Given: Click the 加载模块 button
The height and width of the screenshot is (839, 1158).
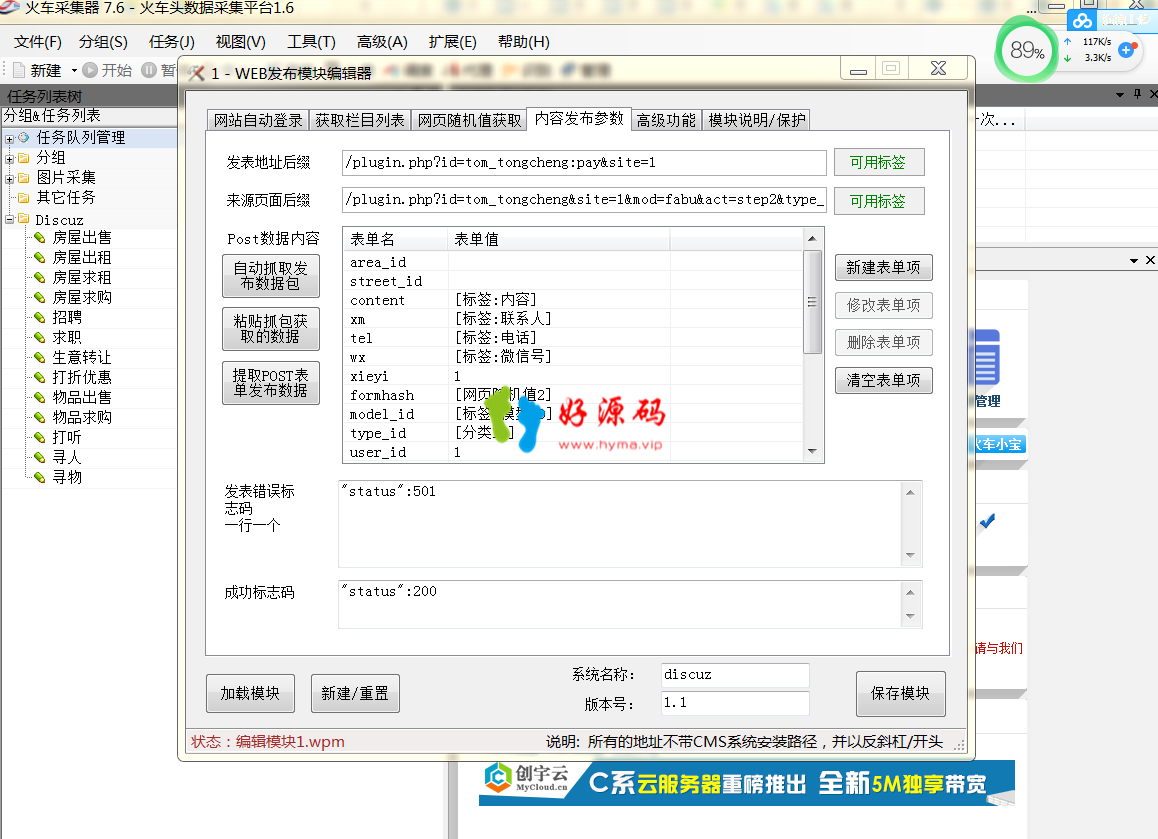Looking at the screenshot, I should tap(250, 694).
